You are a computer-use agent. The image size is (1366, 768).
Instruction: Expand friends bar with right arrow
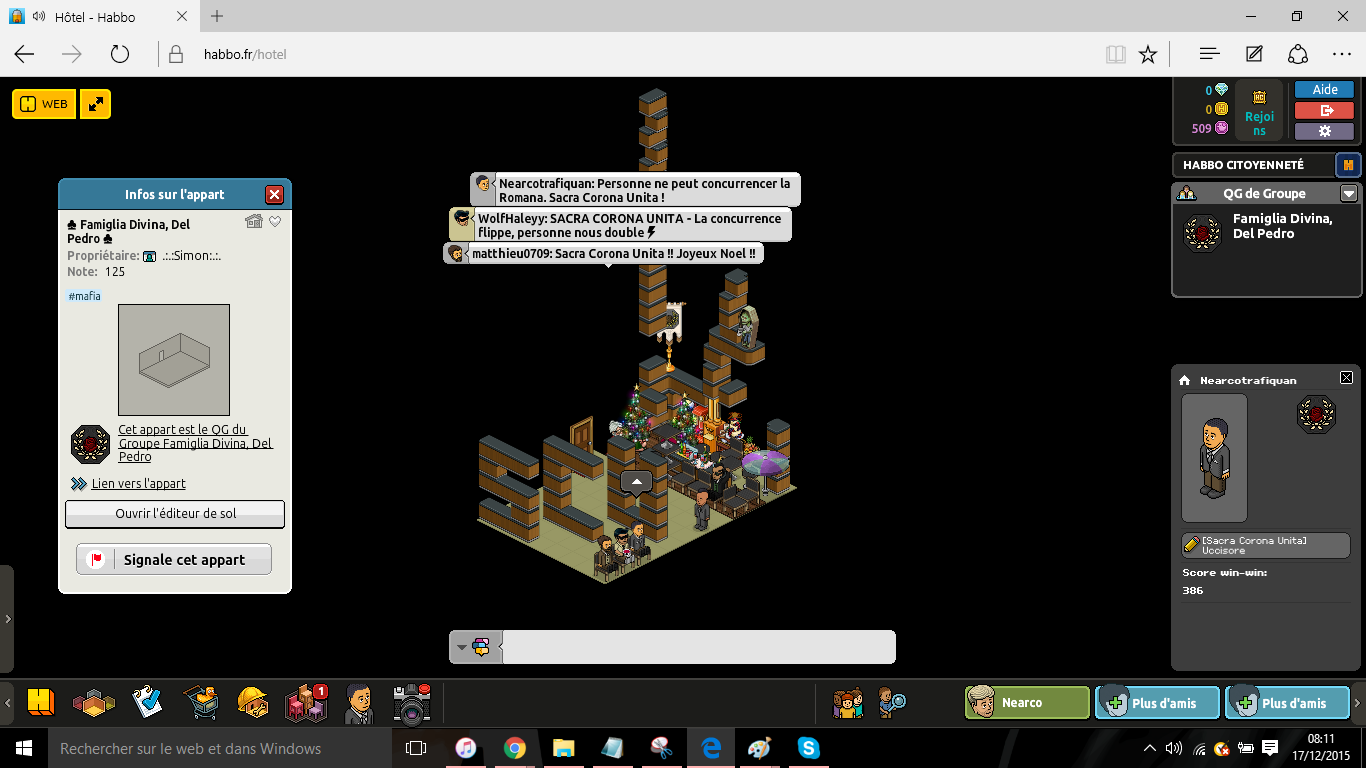tap(1359, 703)
